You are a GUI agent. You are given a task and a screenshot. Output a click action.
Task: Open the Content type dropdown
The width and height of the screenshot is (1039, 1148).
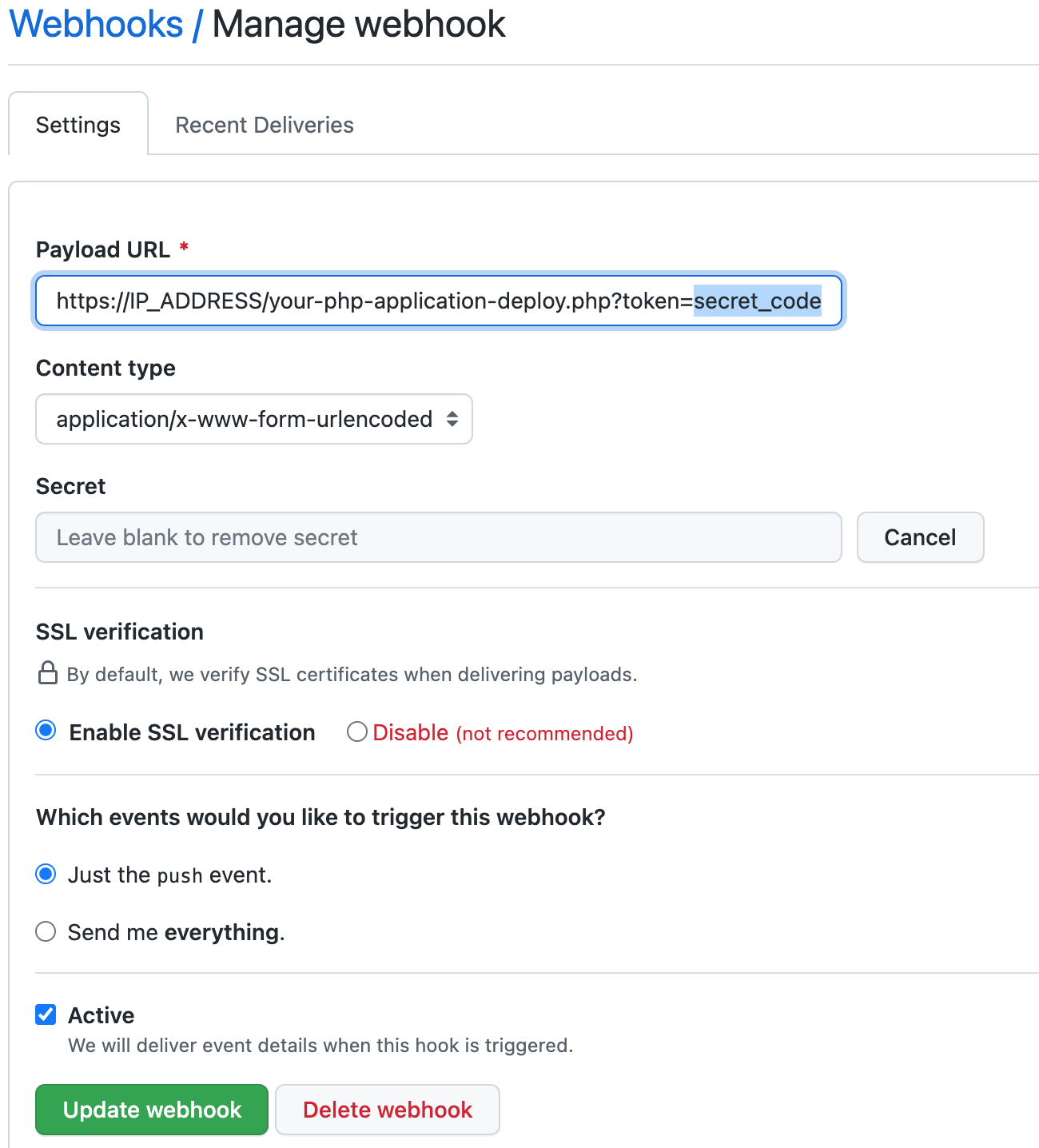254,419
